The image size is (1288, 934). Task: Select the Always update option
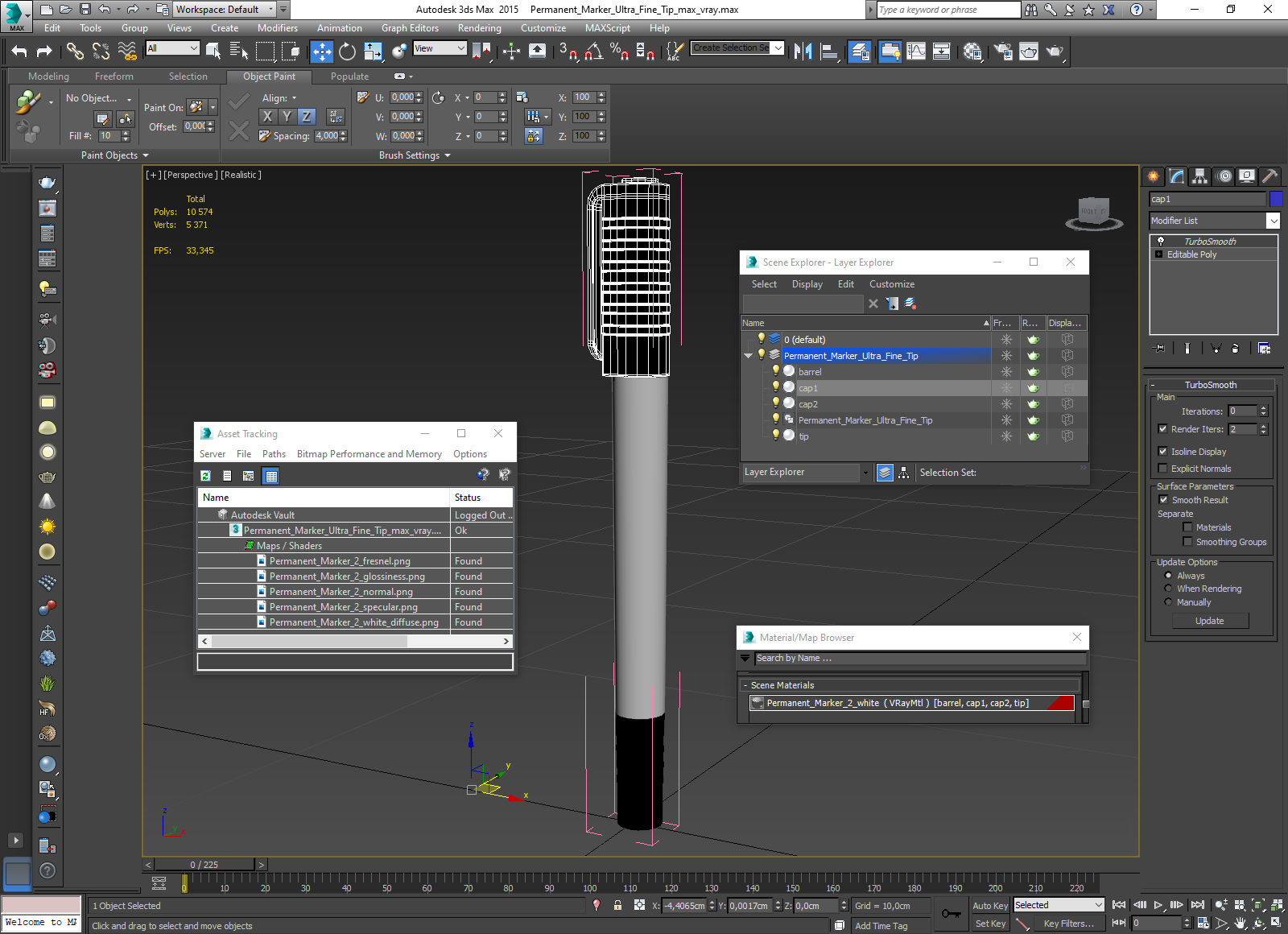[x=1168, y=576]
